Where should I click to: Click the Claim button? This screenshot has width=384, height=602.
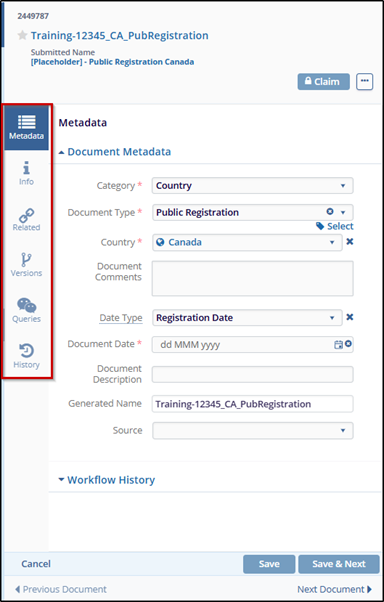tap(323, 81)
